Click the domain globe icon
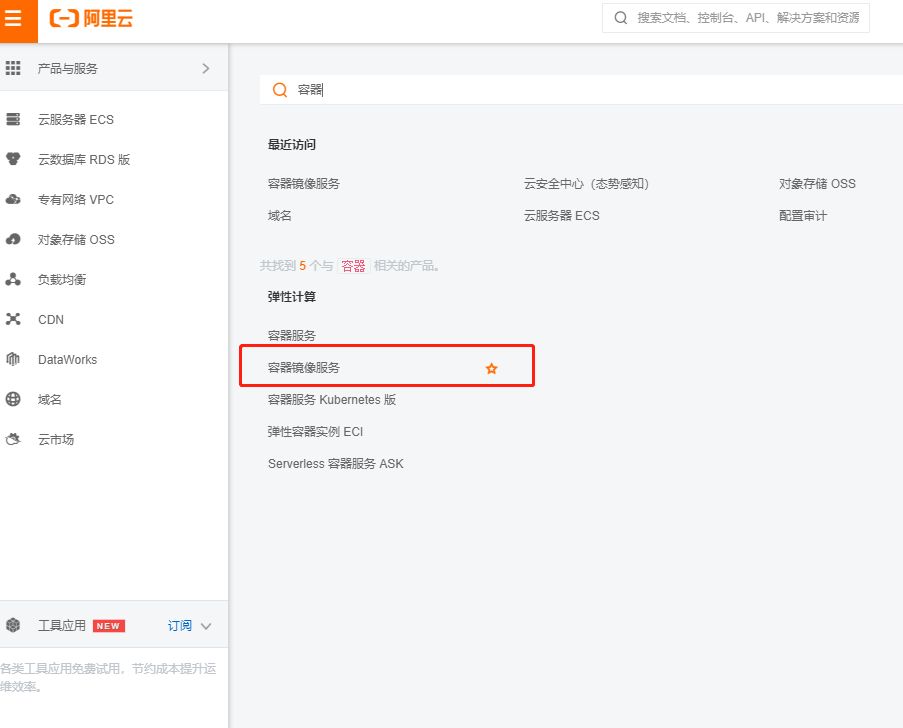The height and width of the screenshot is (728, 903). [x=13, y=399]
